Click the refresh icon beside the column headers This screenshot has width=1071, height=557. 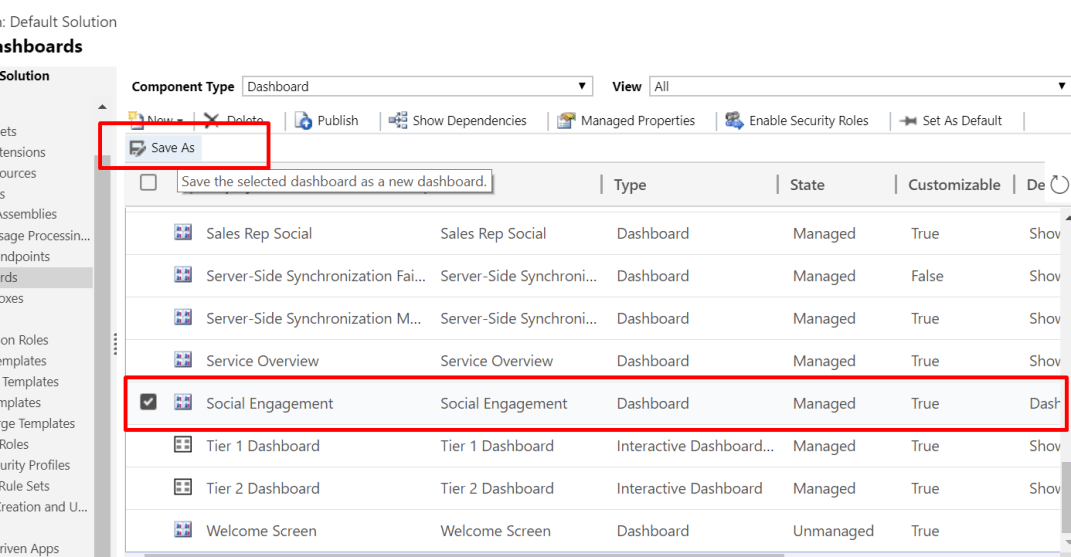(1059, 184)
